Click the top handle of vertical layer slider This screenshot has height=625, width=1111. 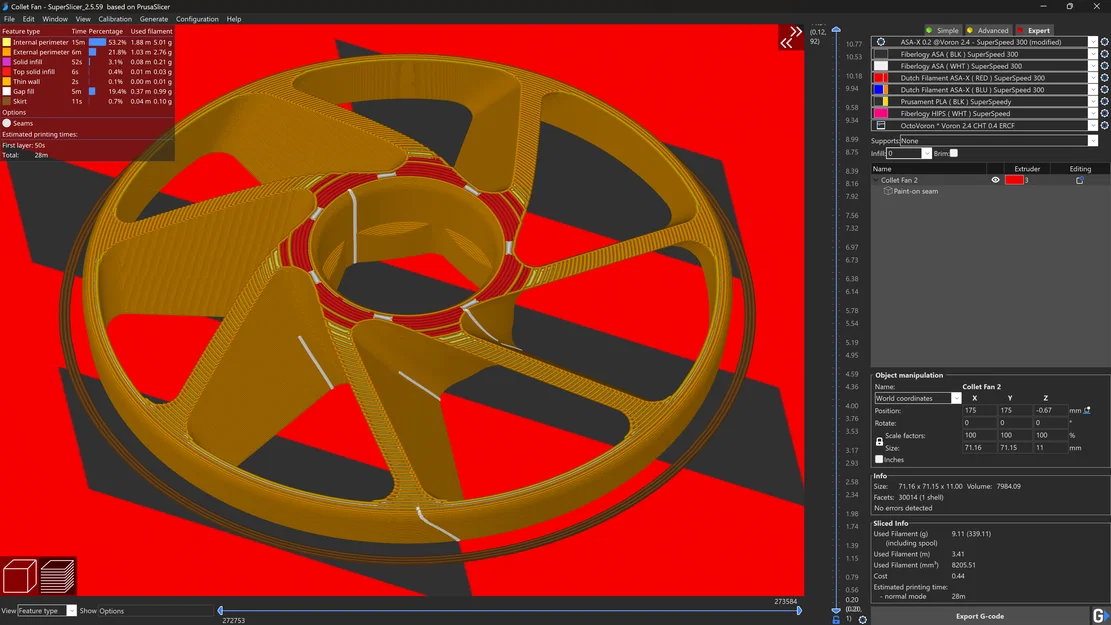click(x=836, y=30)
